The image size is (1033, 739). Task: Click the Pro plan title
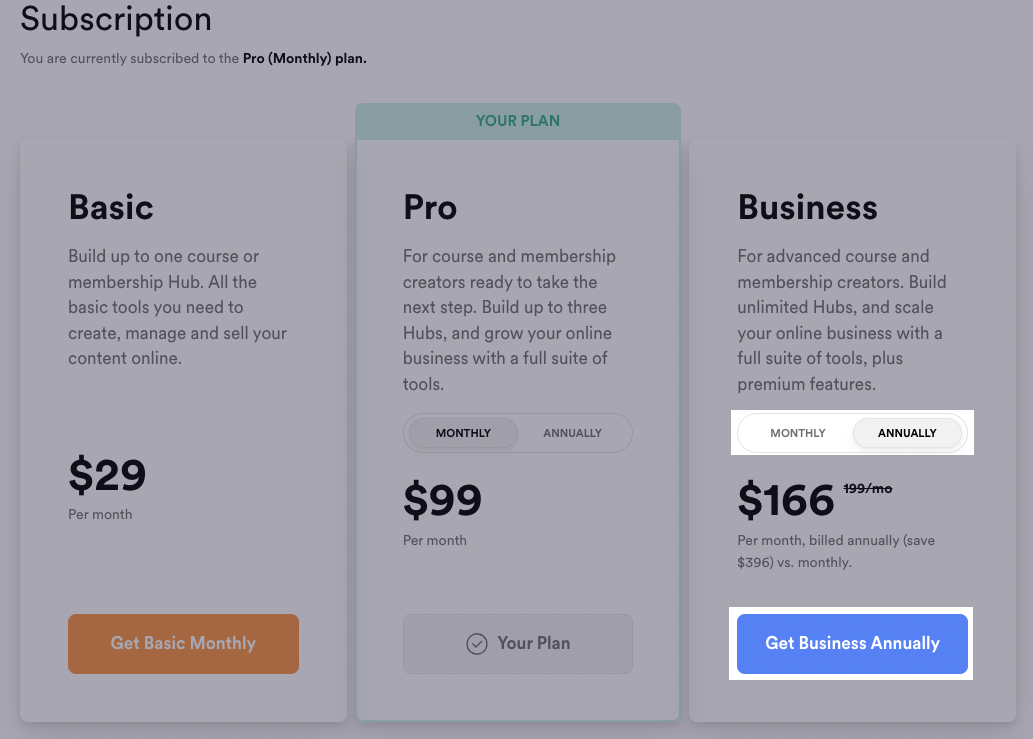(x=430, y=207)
